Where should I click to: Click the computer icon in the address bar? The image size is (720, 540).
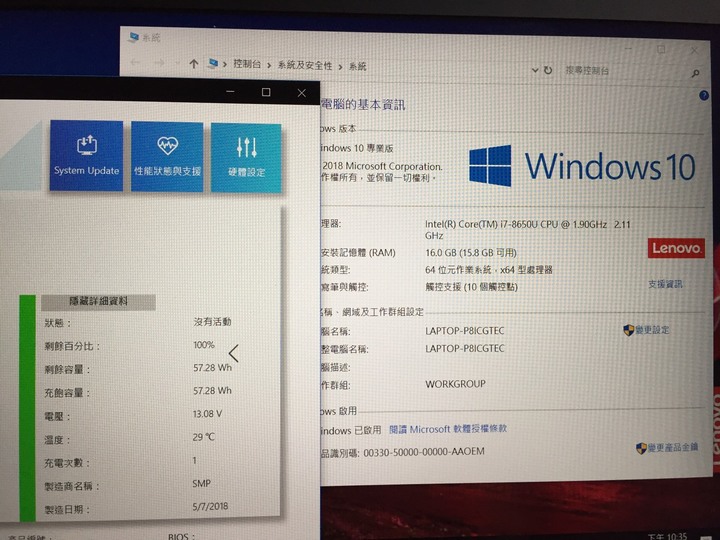(213, 63)
